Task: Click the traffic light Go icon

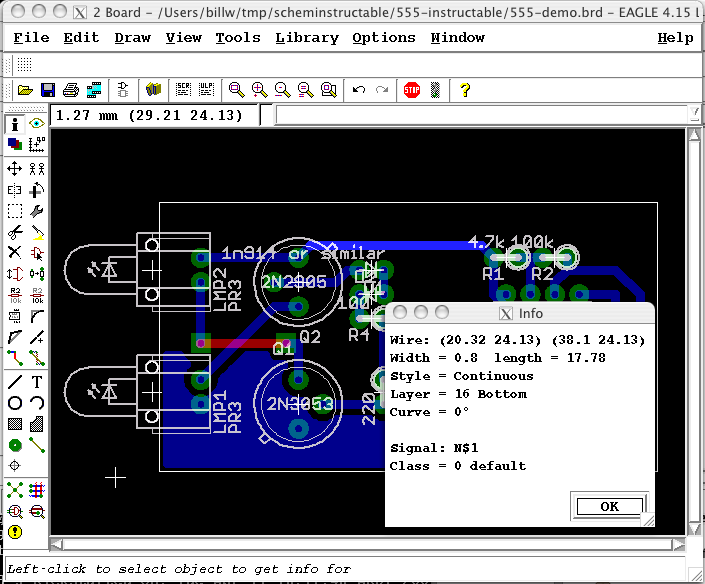Action: (435, 90)
